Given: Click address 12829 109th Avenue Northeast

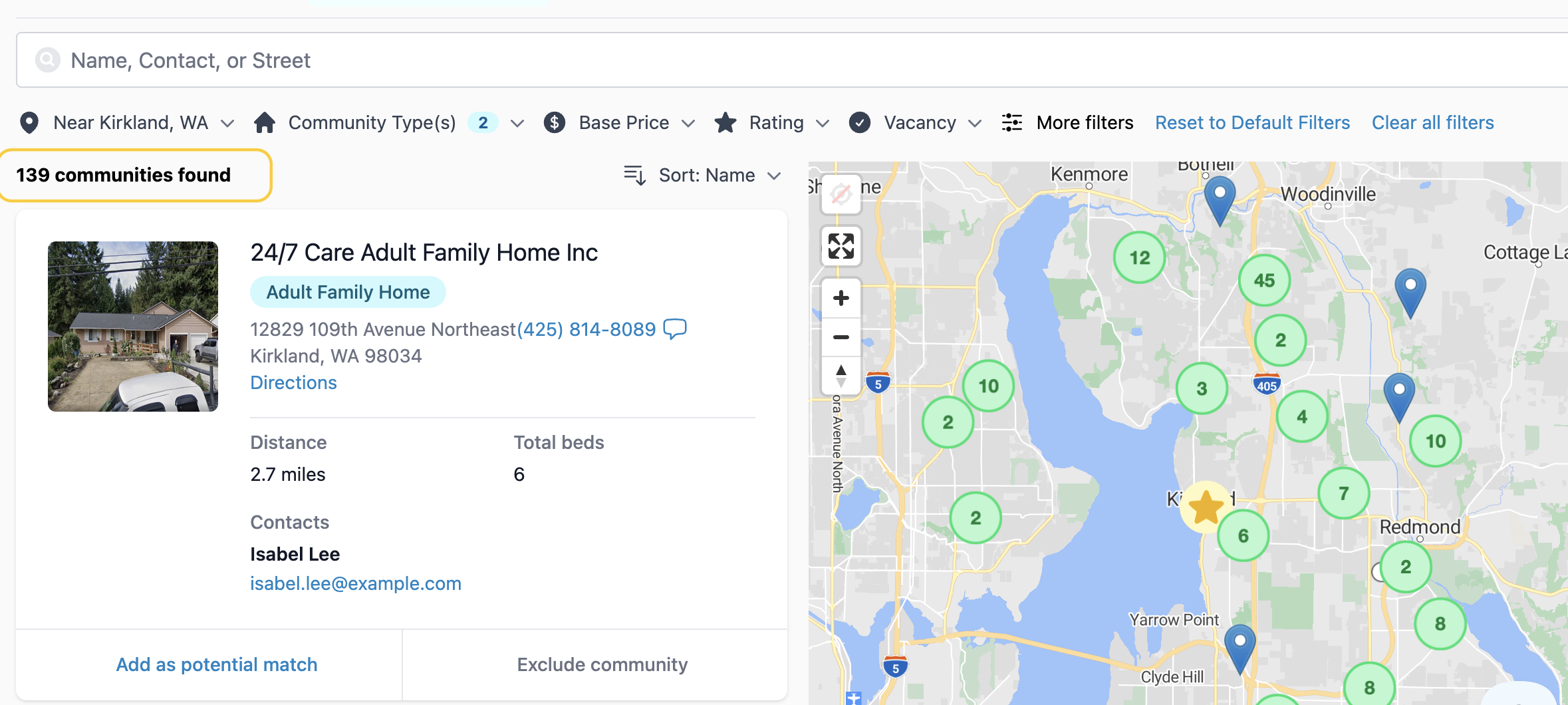Looking at the screenshot, I should (383, 329).
